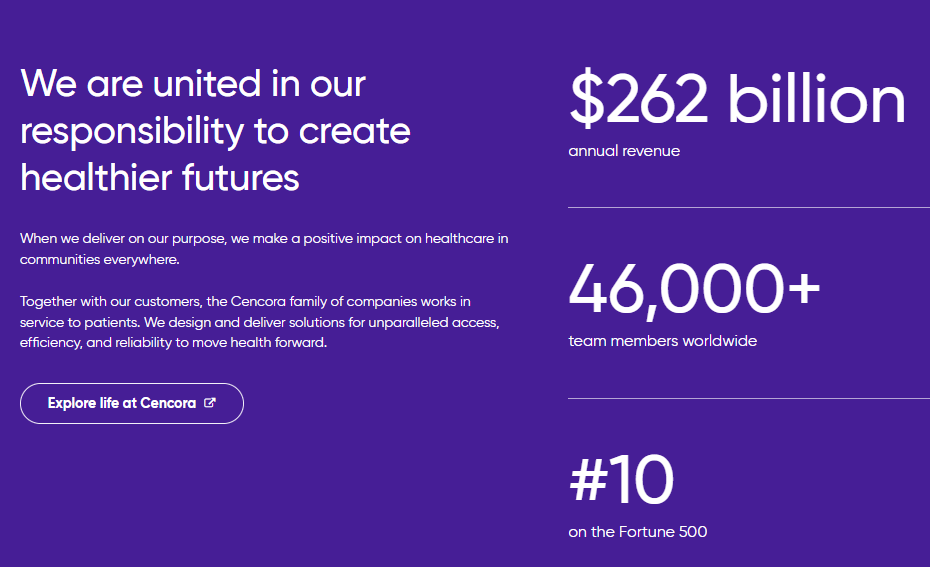
Task: Click the "We are united in our" heading line
Action: click(193, 84)
